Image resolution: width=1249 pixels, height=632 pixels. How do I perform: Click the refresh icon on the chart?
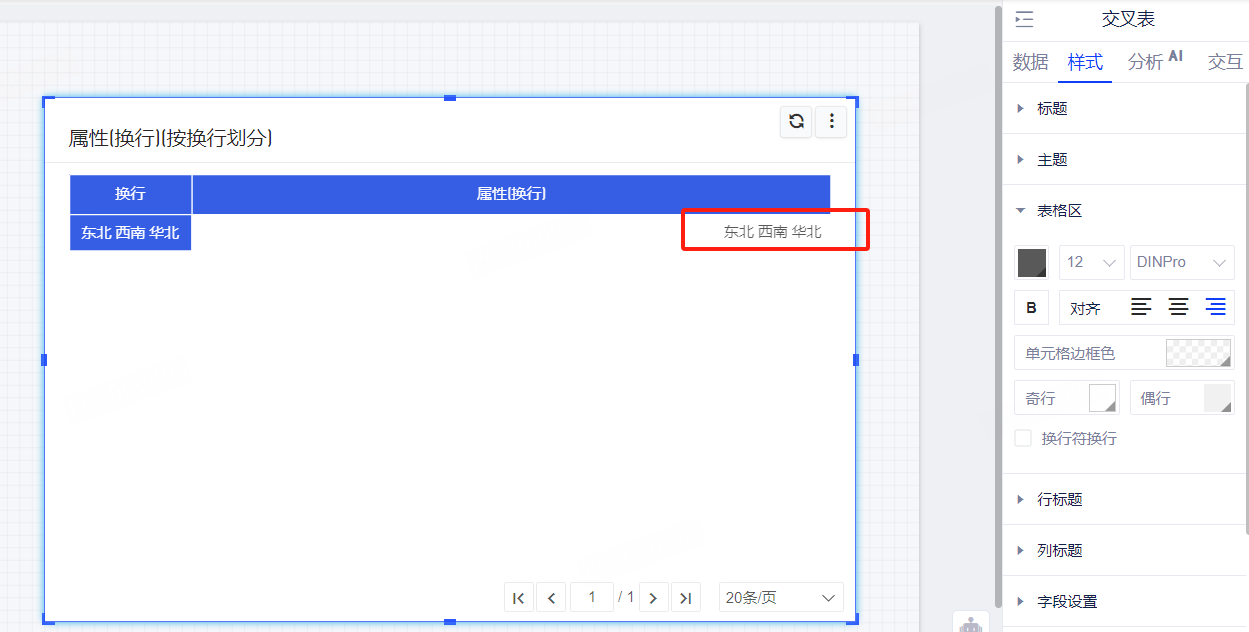tap(796, 121)
